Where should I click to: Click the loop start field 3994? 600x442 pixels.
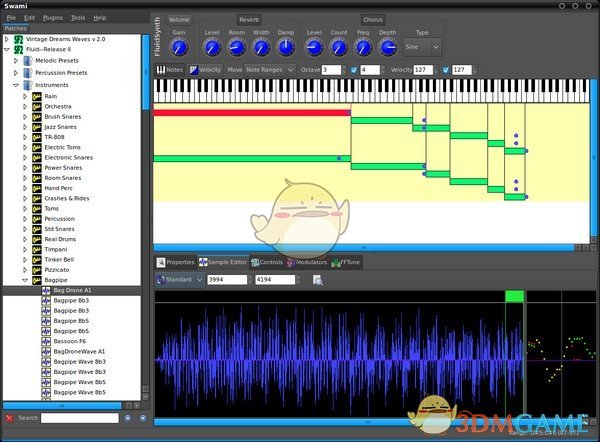[227, 280]
